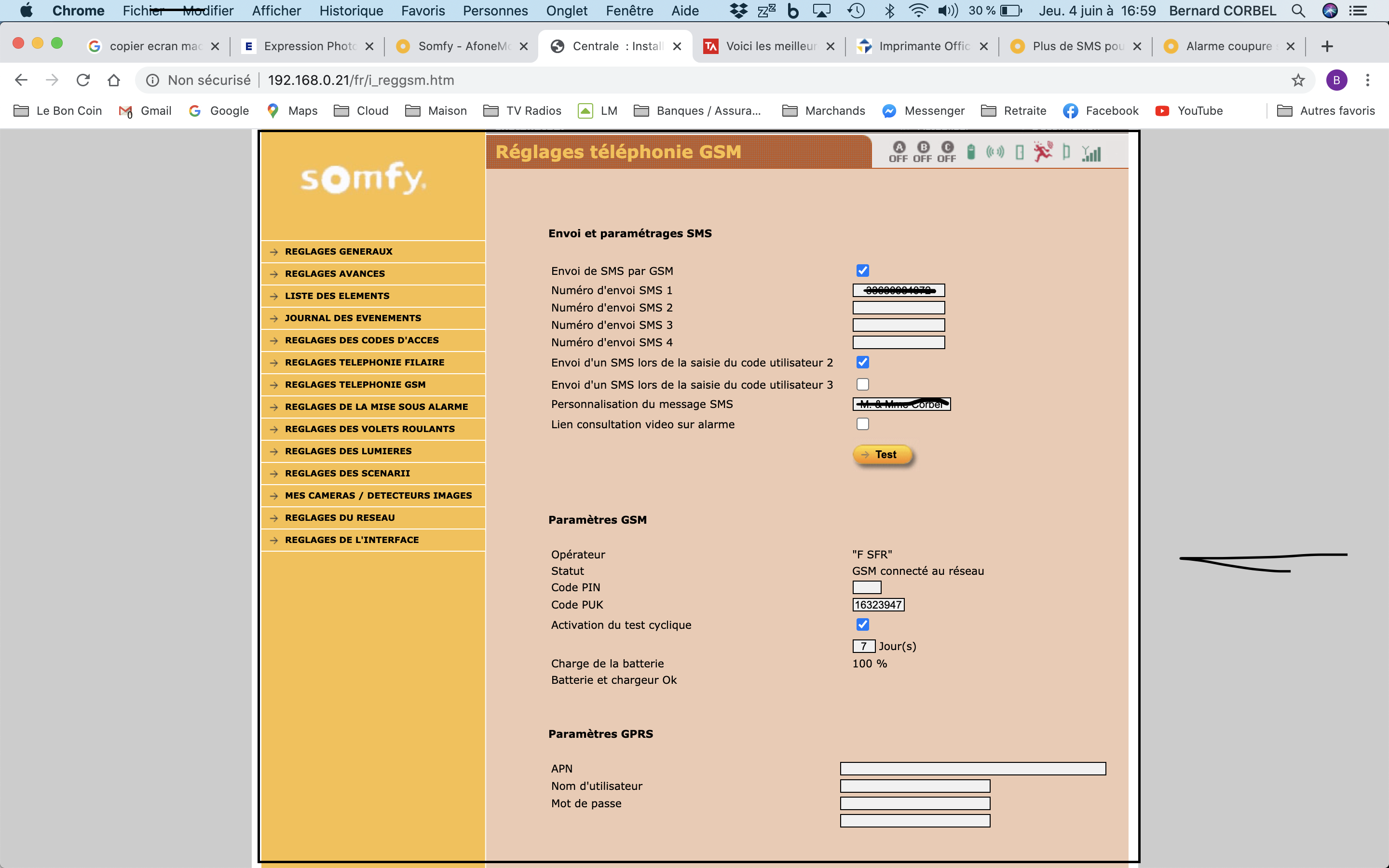The image size is (1389, 868).
Task: Click the red intrusion running-man icon
Action: click(1043, 152)
